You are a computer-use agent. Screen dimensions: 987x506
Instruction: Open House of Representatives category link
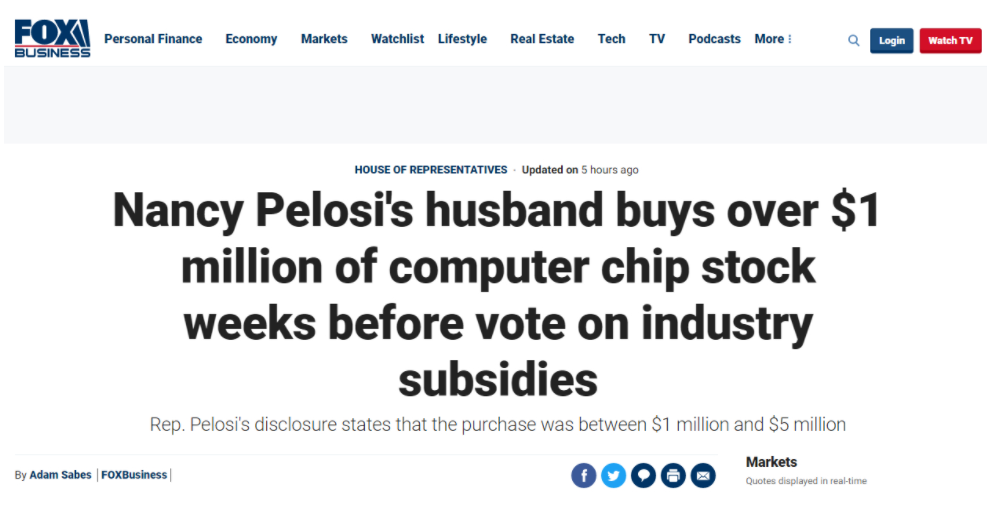[431, 170]
